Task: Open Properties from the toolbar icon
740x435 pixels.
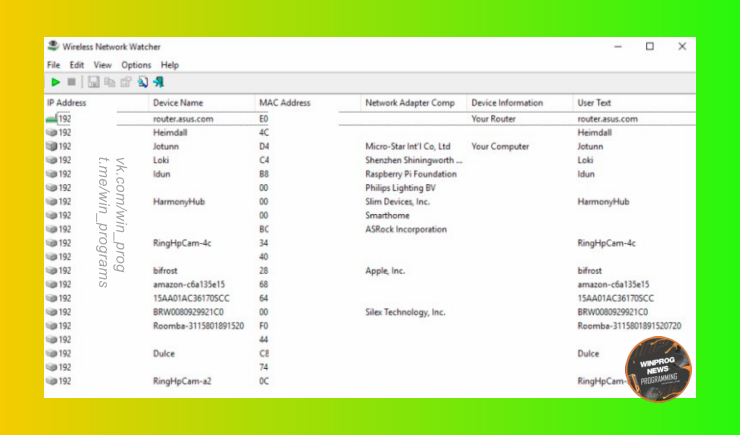Action: pos(126,82)
